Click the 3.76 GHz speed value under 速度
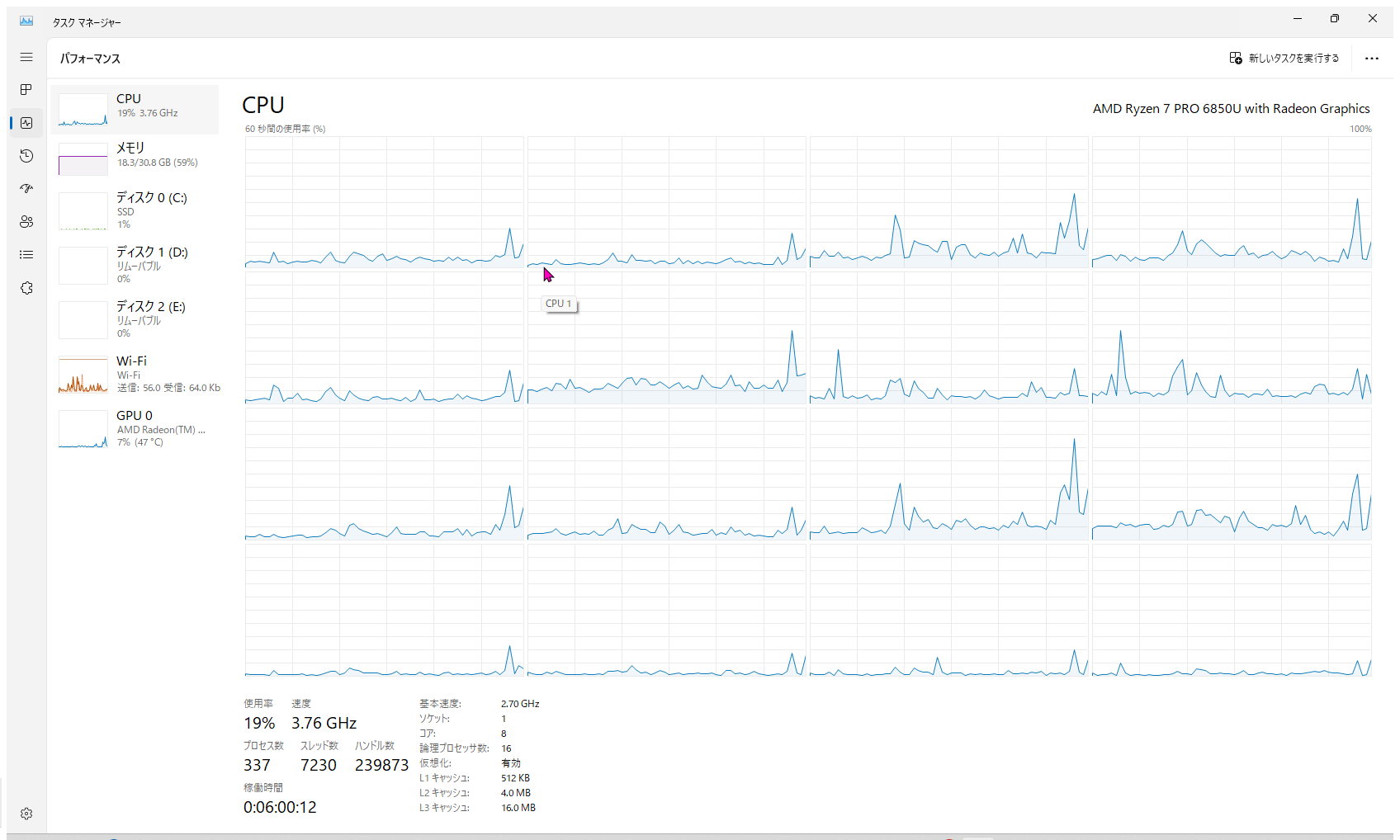Image resolution: width=1400 pixels, height=840 pixels. 324,723
